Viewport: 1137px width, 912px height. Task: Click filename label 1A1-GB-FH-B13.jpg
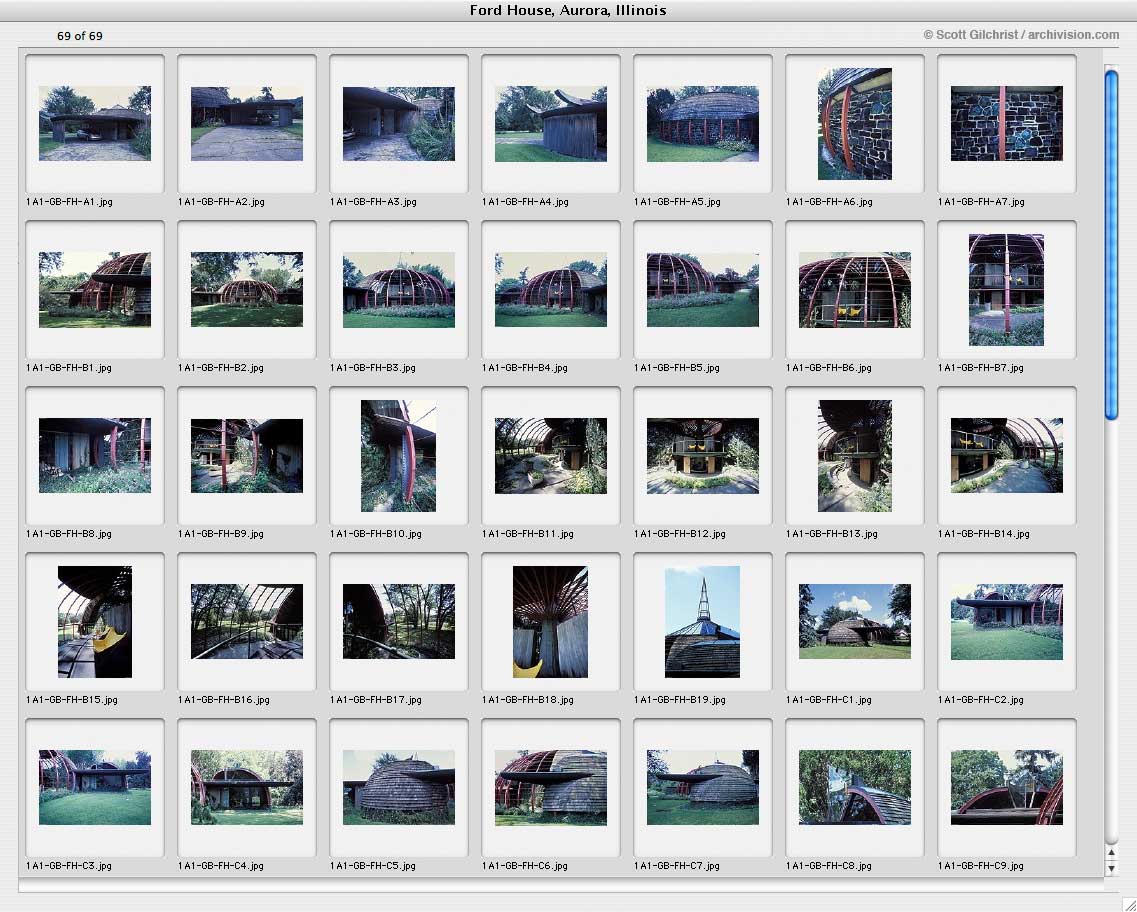832,534
